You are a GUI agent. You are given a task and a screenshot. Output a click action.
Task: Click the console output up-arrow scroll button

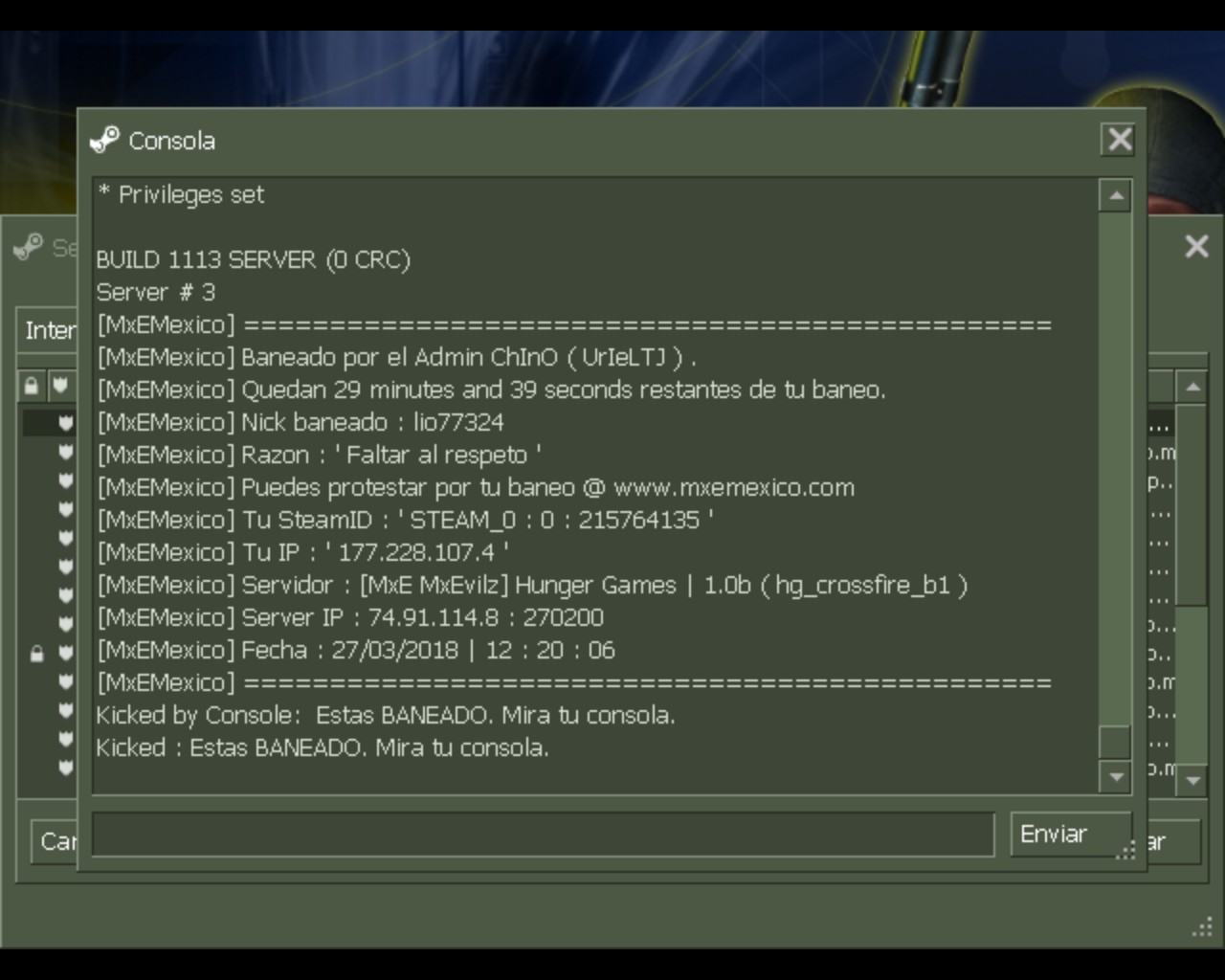point(1115,196)
